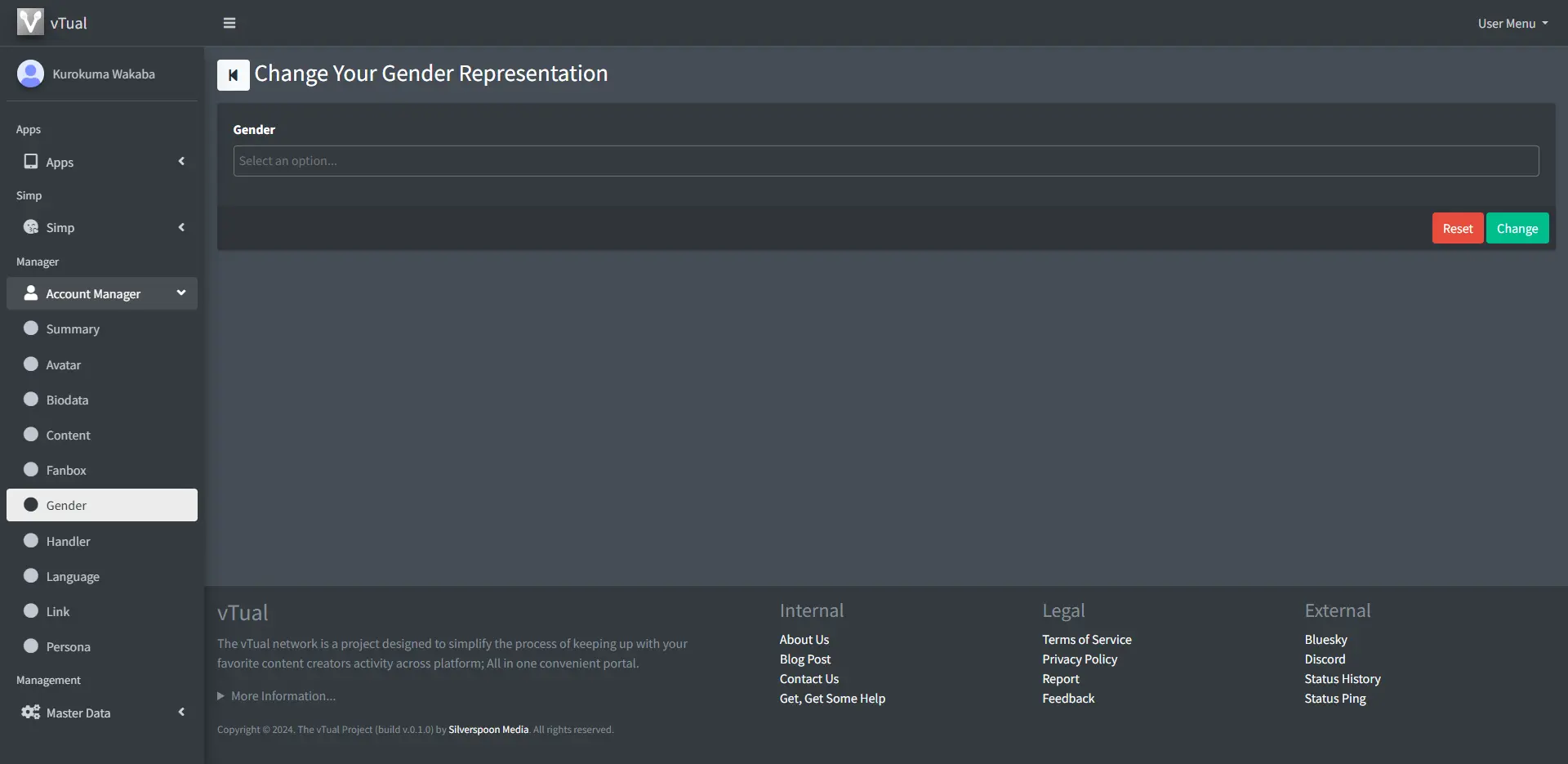This screenshot has width=1568, height=764.
Task: Expand the More Information disclosure triangle
Action: [220, 696]
